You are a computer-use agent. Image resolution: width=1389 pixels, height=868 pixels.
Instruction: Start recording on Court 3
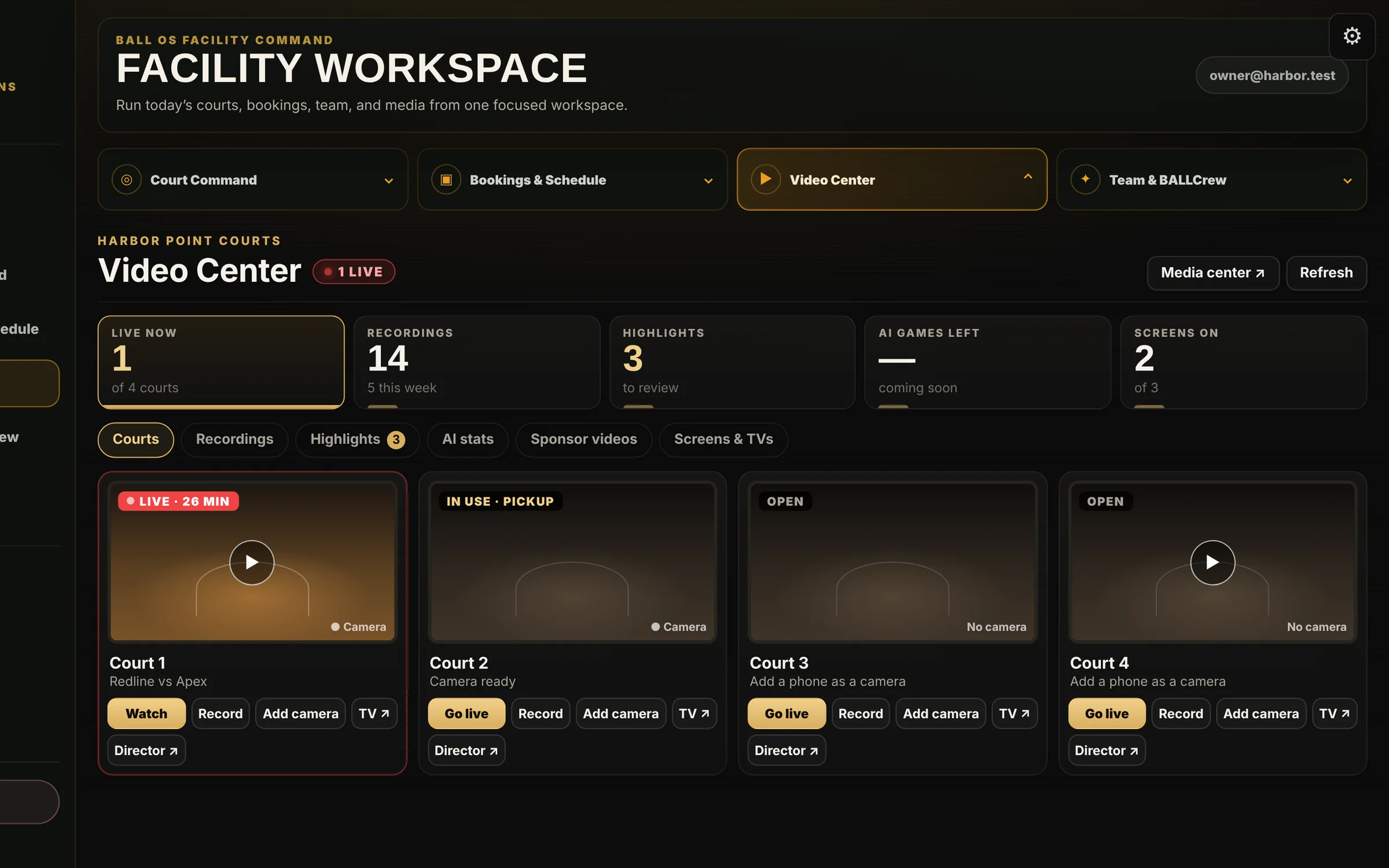pyautogui.click(x=861, y=713)
